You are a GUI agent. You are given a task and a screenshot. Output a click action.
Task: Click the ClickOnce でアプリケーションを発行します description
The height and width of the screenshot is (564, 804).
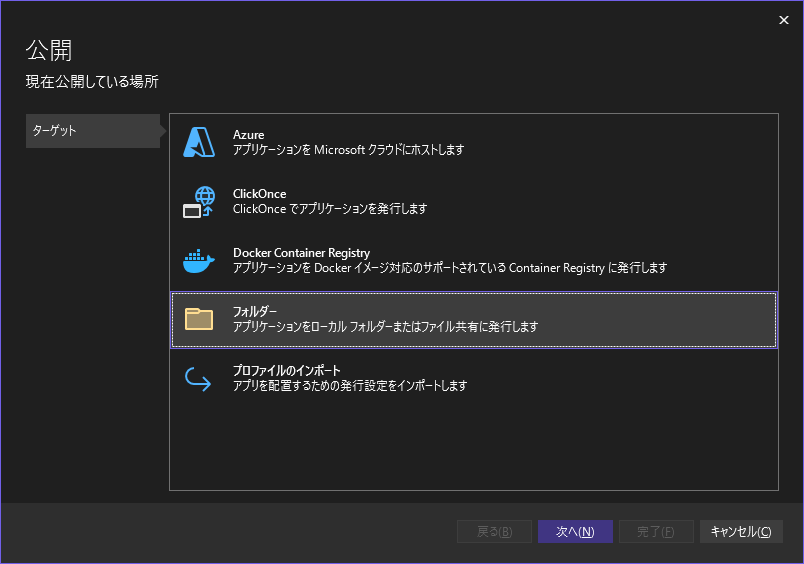coord(330,209)
